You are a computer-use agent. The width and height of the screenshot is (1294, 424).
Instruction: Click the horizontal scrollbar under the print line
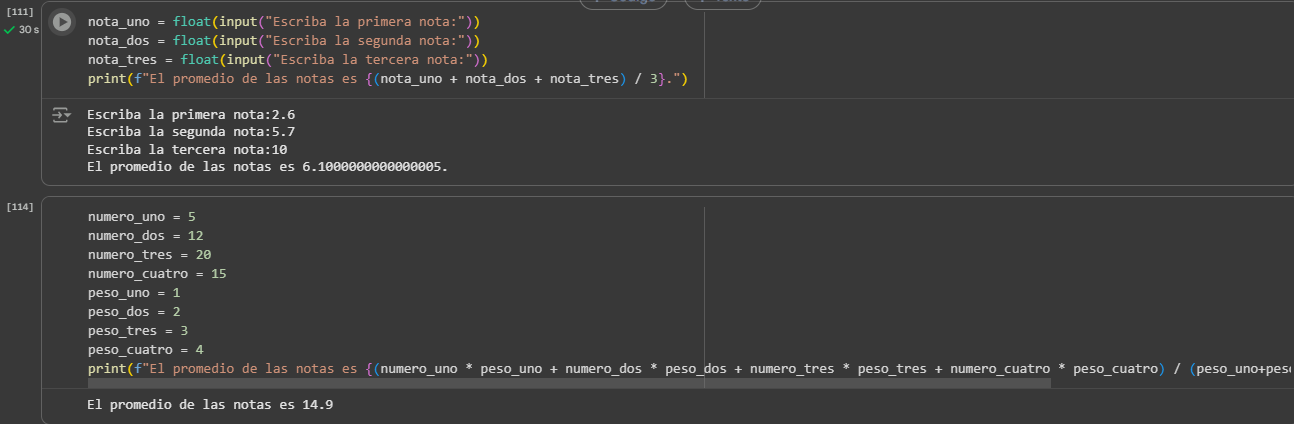(569, 383)
